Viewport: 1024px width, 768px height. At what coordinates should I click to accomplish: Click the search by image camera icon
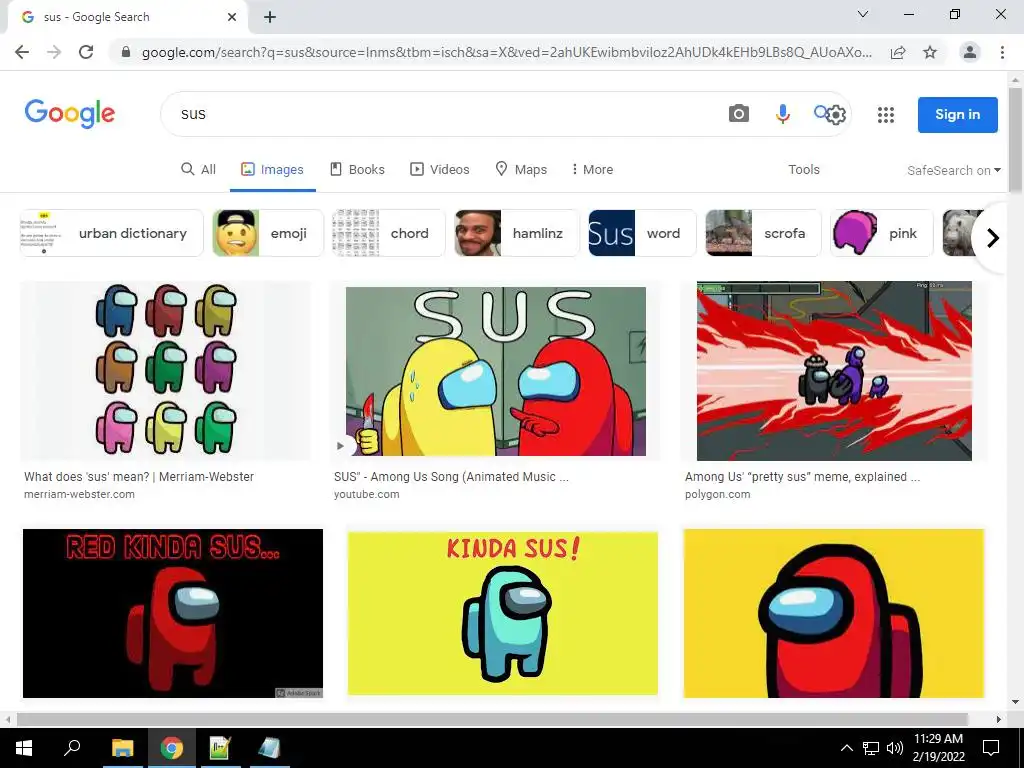click(739, 114)
